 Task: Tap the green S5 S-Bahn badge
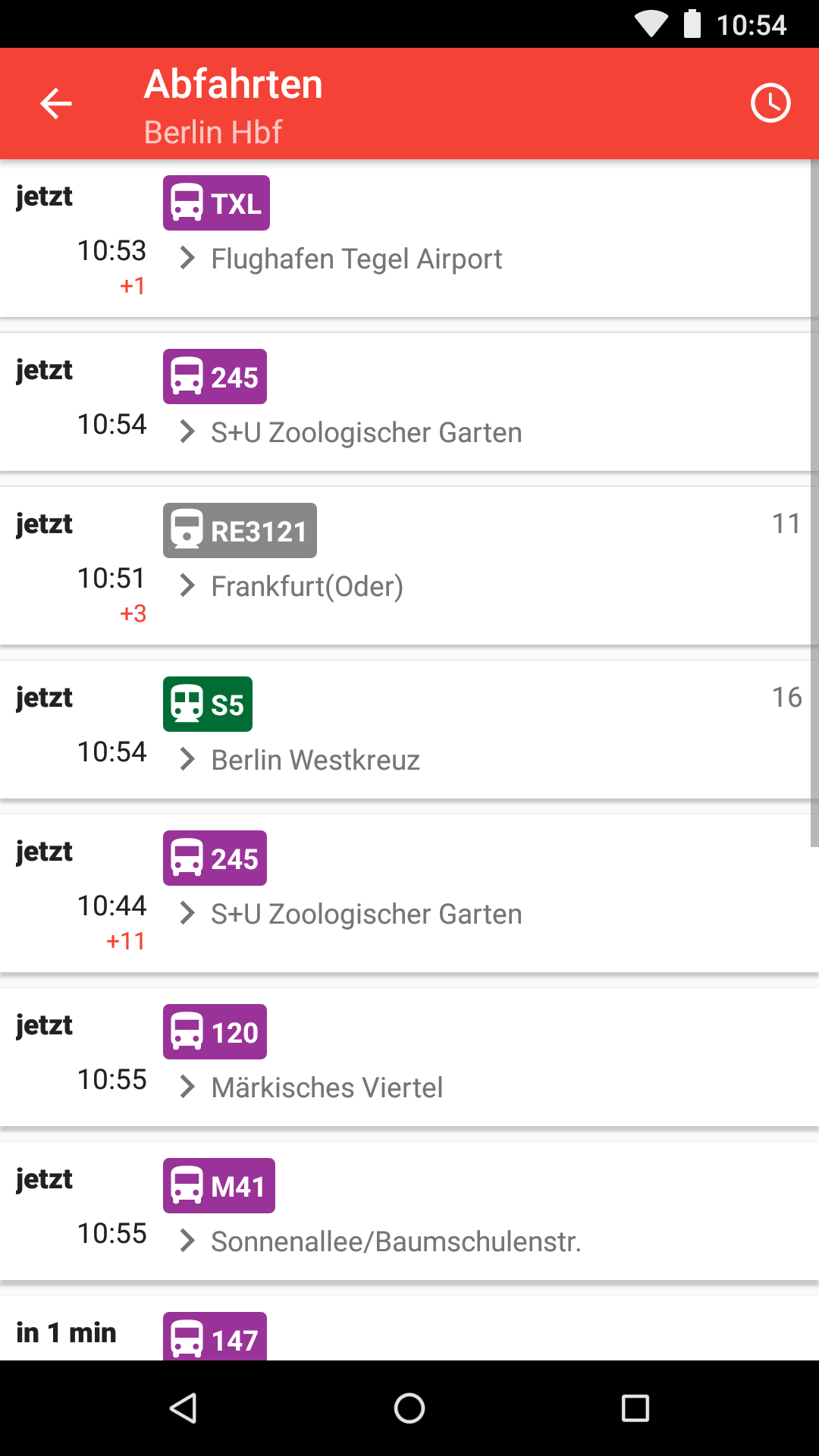click(208, 704)
